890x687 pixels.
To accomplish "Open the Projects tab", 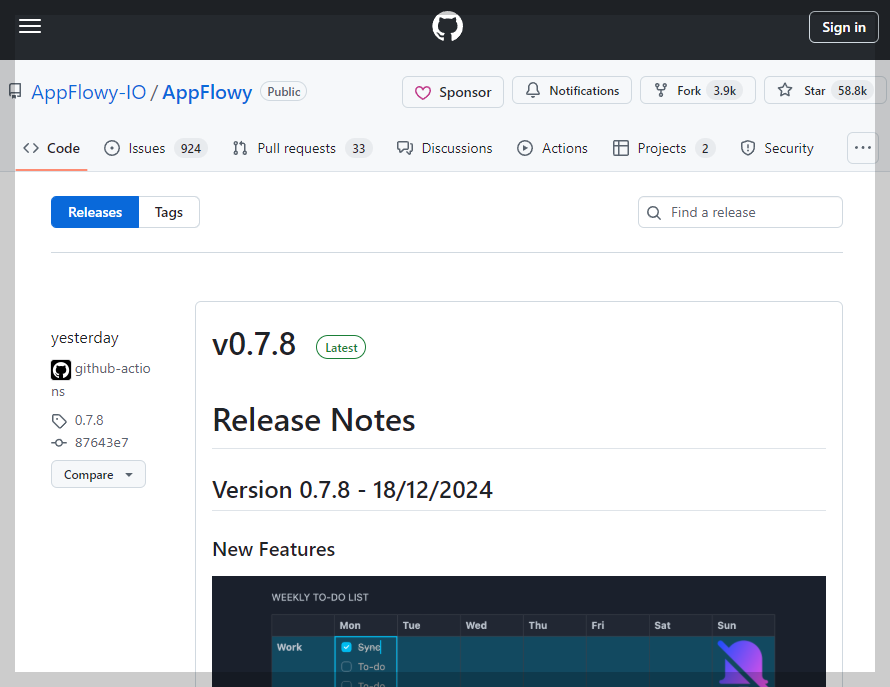I will pyautogui.click(x=664, y=148).
